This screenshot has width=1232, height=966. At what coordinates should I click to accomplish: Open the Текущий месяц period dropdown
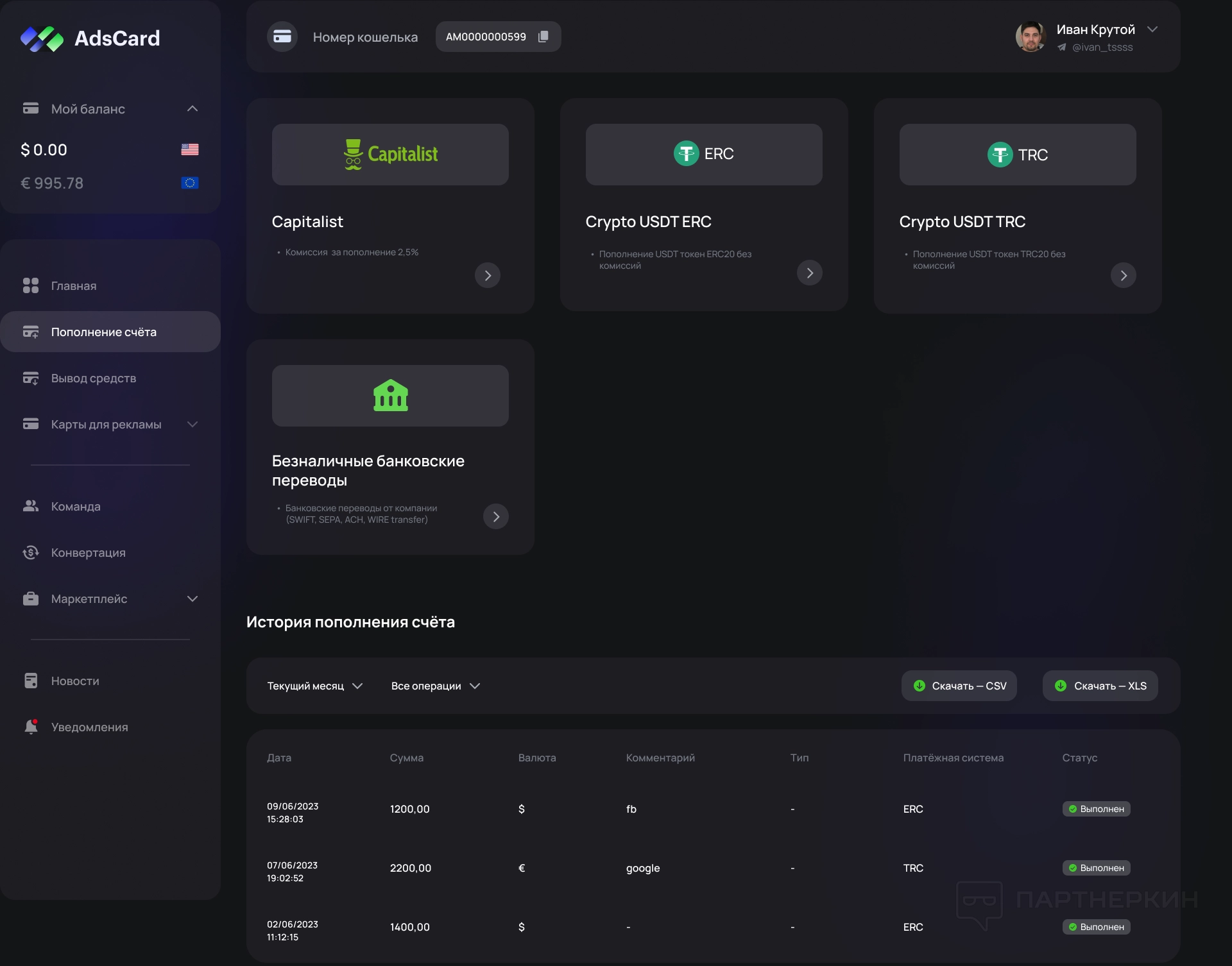pyautogui.click(x=314, y=686)
